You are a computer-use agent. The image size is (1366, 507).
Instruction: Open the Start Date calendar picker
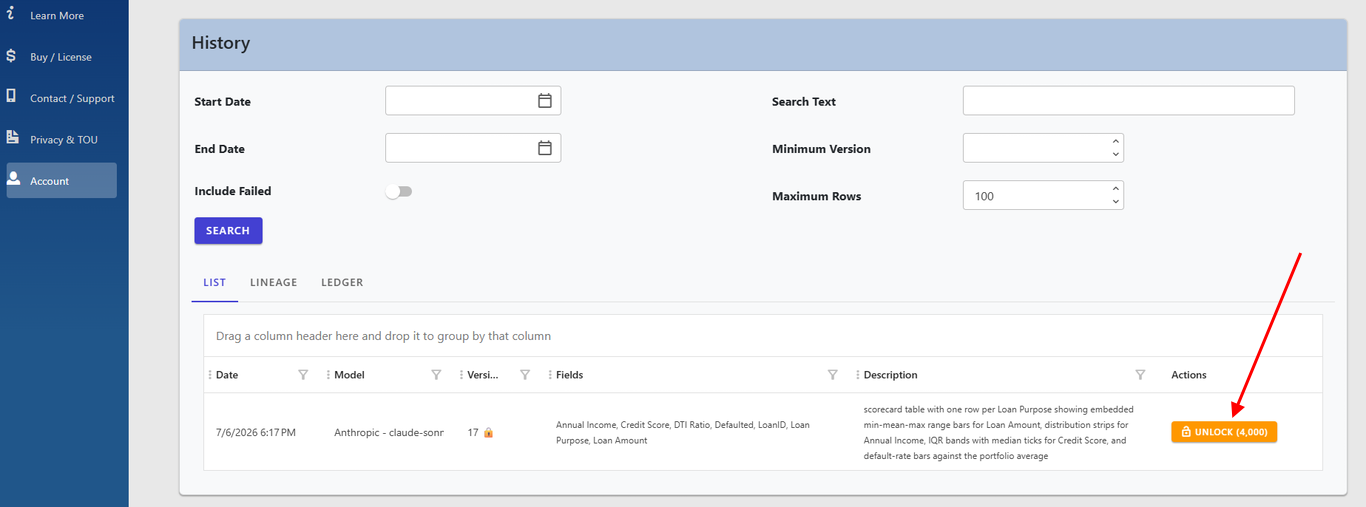[545, 101]
